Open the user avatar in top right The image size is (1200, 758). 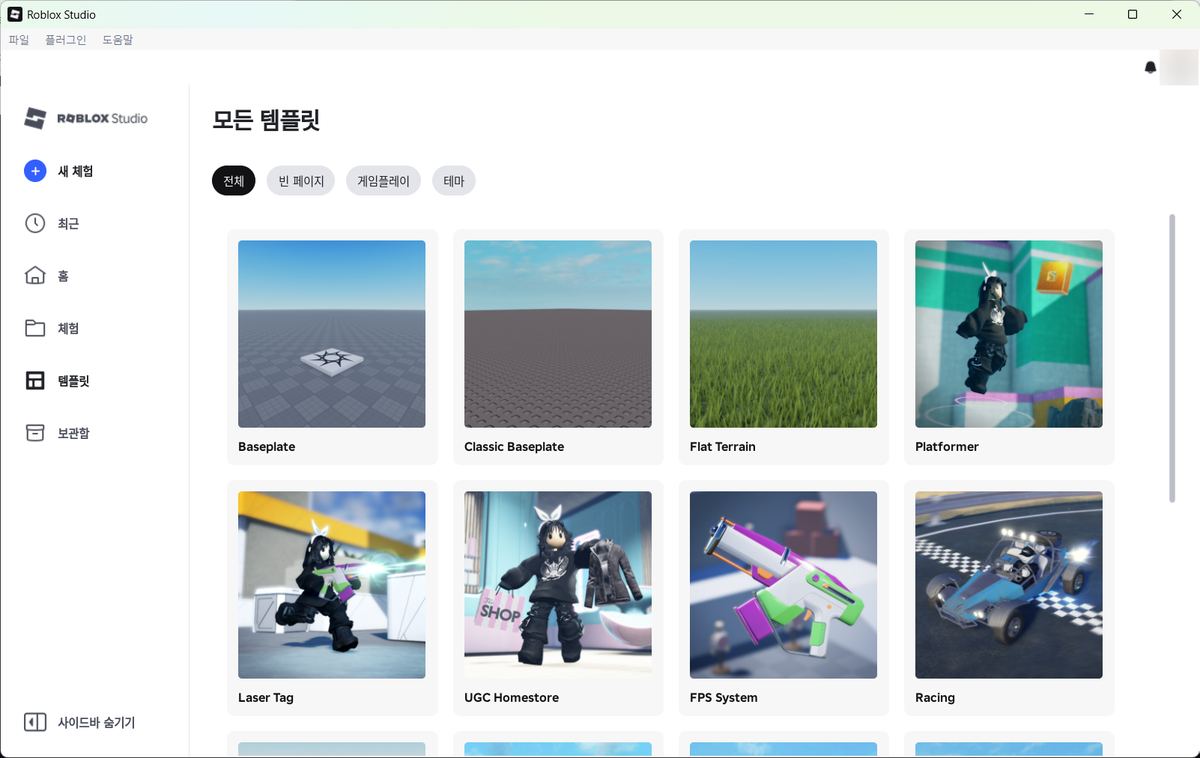(1179, 67)
